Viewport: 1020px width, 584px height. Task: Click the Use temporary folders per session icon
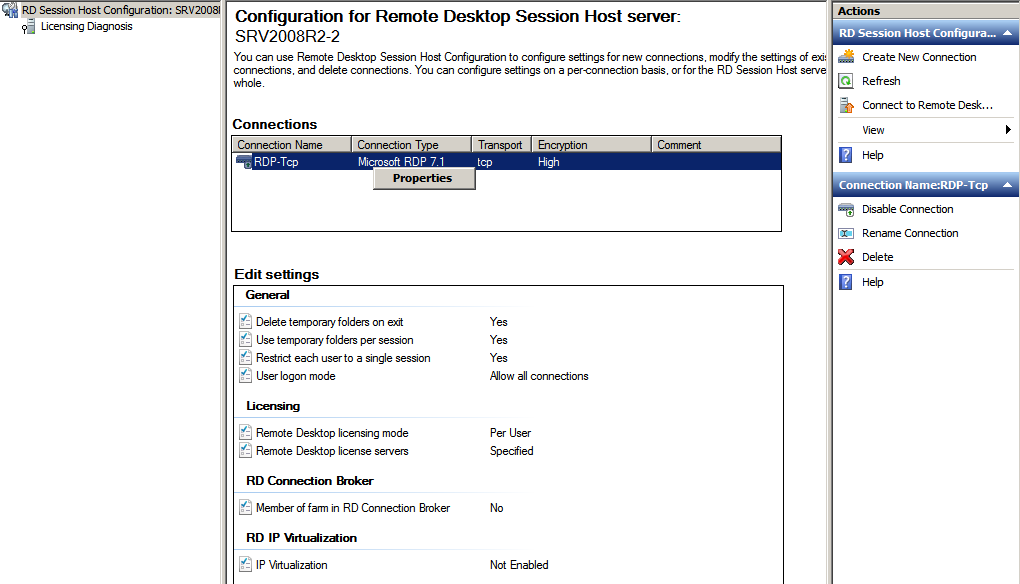(245, 339)
